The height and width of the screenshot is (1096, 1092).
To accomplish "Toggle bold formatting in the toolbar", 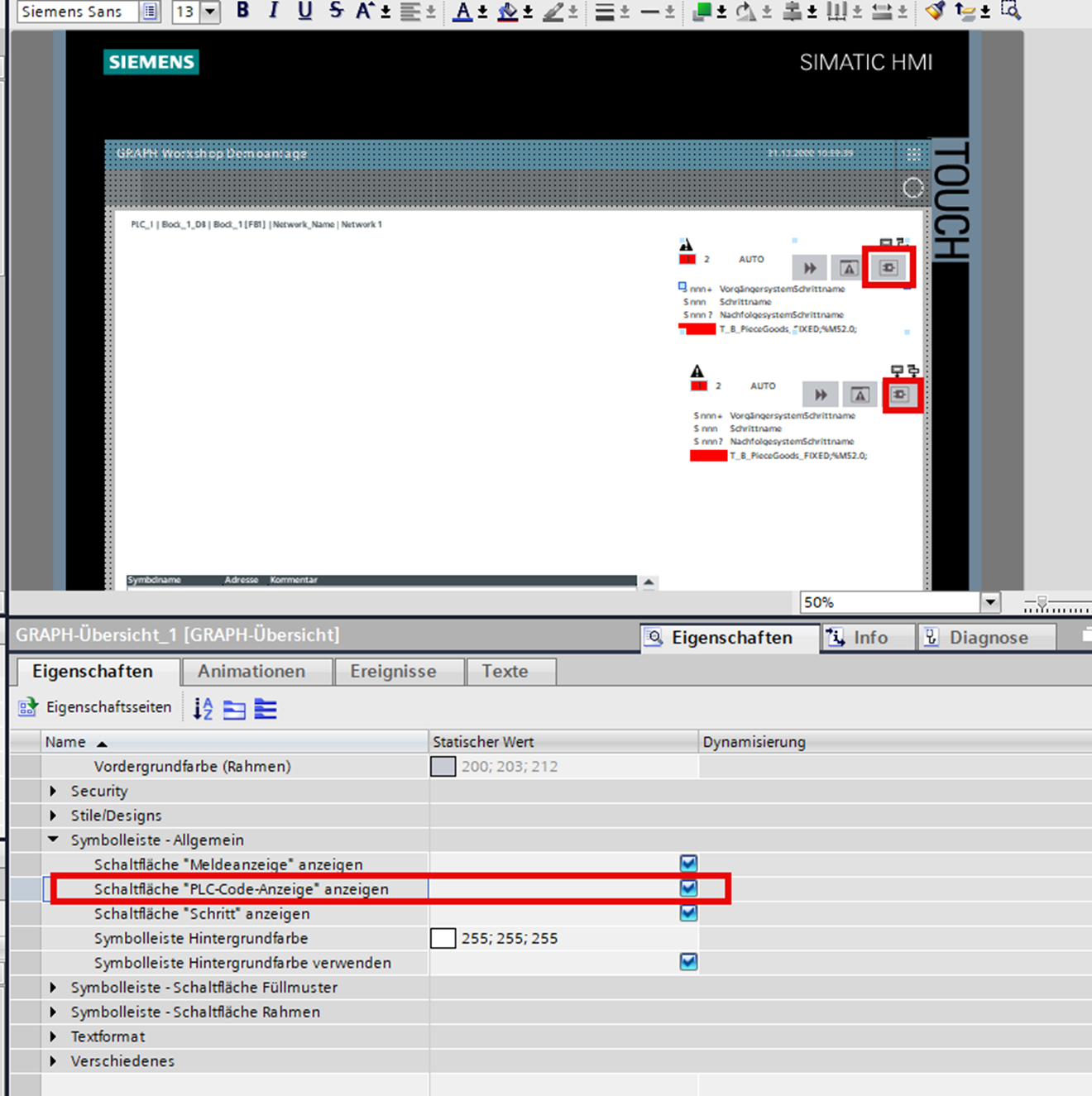I will [242, 10].
